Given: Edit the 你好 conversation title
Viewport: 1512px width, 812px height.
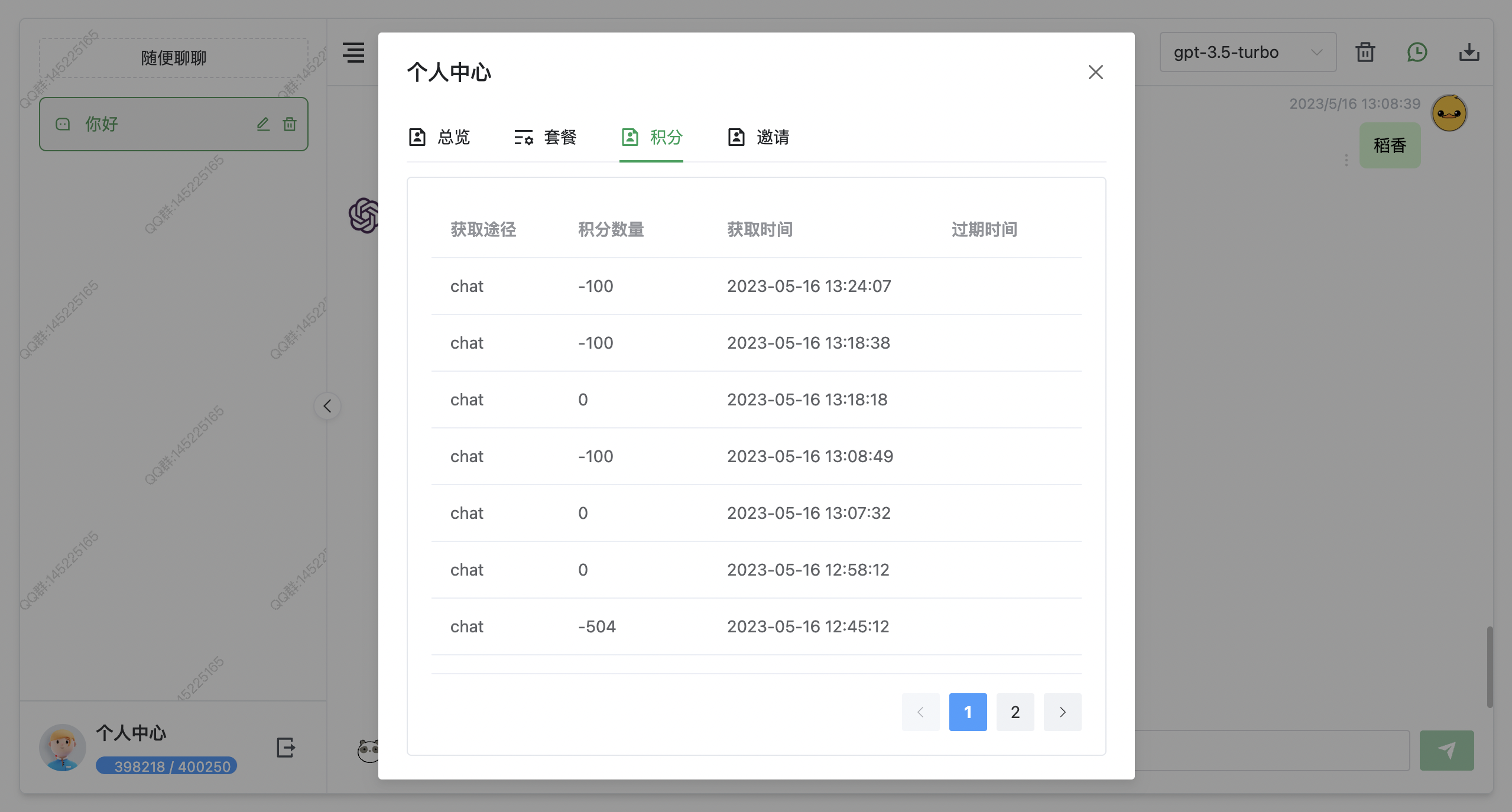Looking at the screenshot, I should pyautogui.click(x=263, y=124).
